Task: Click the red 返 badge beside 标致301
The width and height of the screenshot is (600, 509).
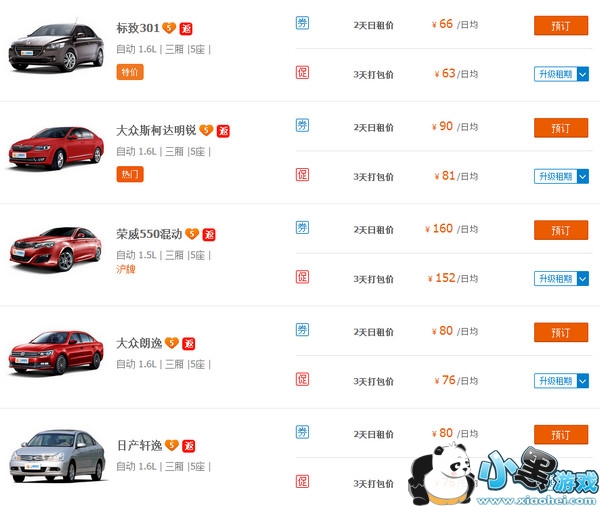Action: (x=186, y=27)
